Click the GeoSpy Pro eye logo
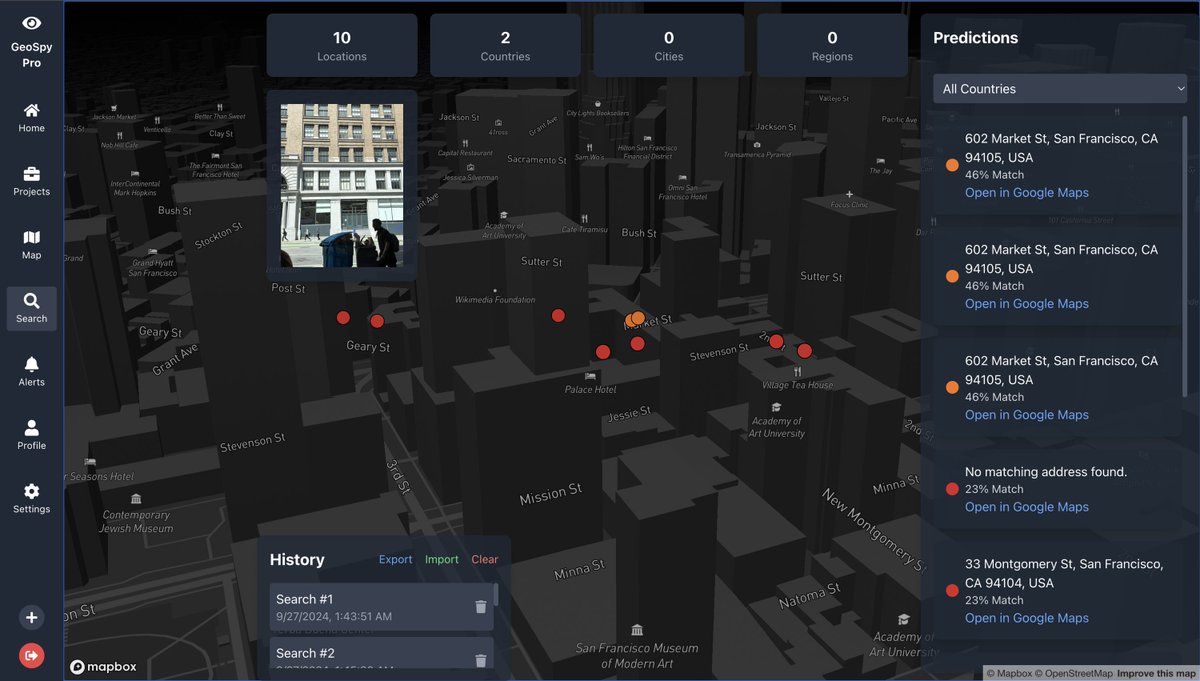1200x681 pixels. (x=32, y=23)
